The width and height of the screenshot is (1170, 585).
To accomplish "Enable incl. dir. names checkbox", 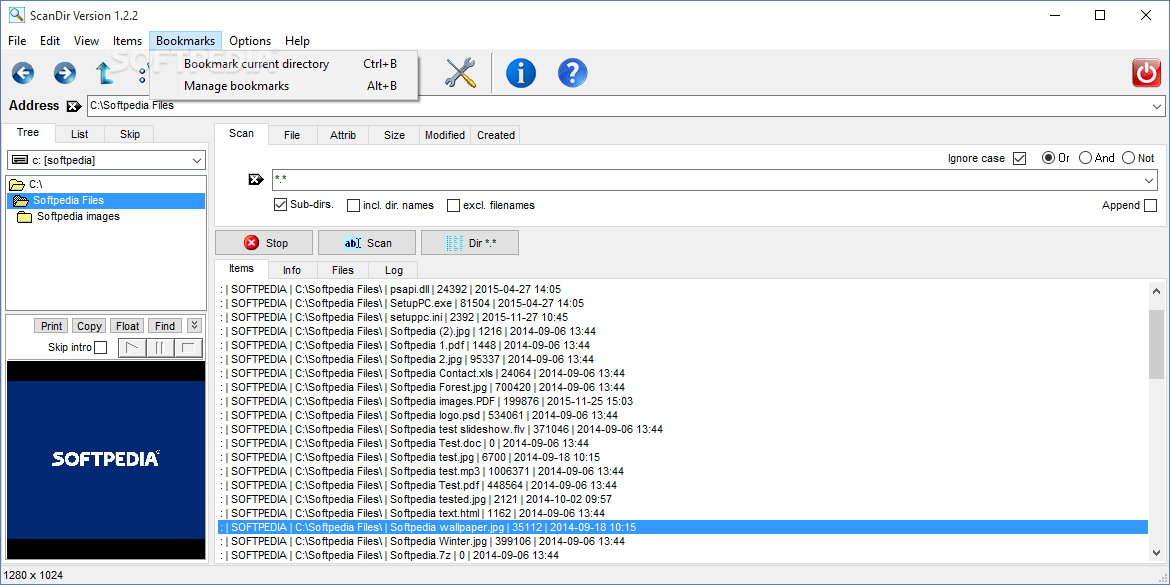I will [353, 205].
